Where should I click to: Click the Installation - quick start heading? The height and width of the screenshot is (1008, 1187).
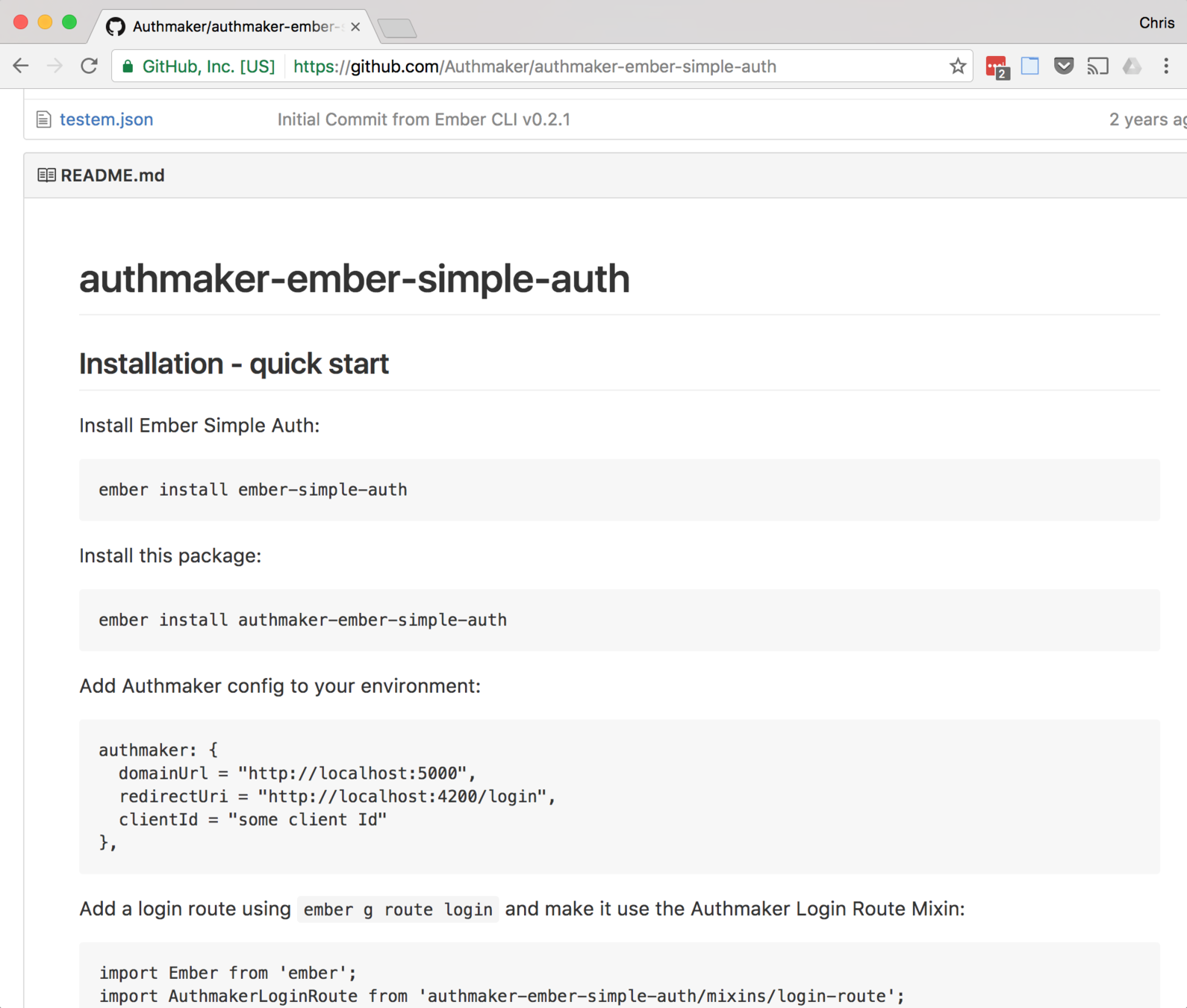tap(234, 364)
